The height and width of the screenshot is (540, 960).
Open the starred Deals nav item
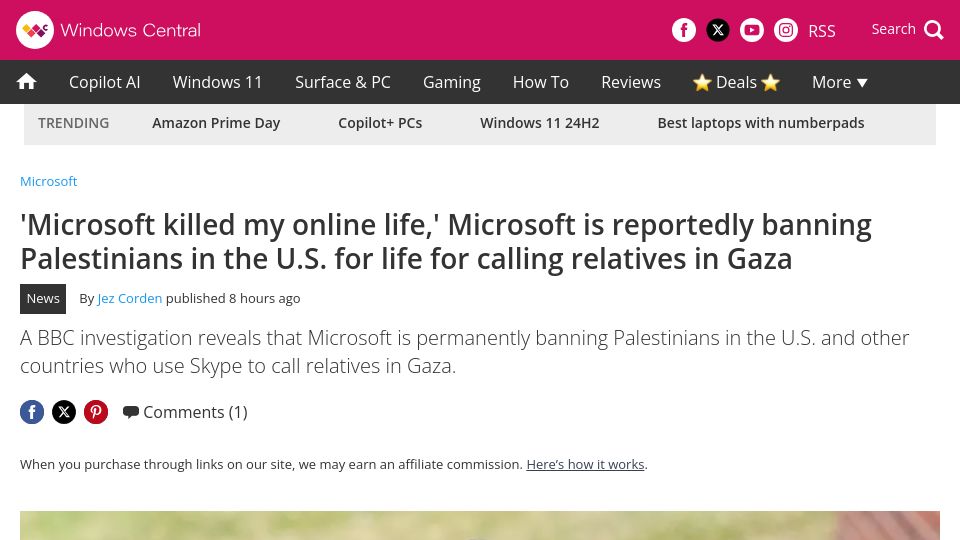(736, 82)
